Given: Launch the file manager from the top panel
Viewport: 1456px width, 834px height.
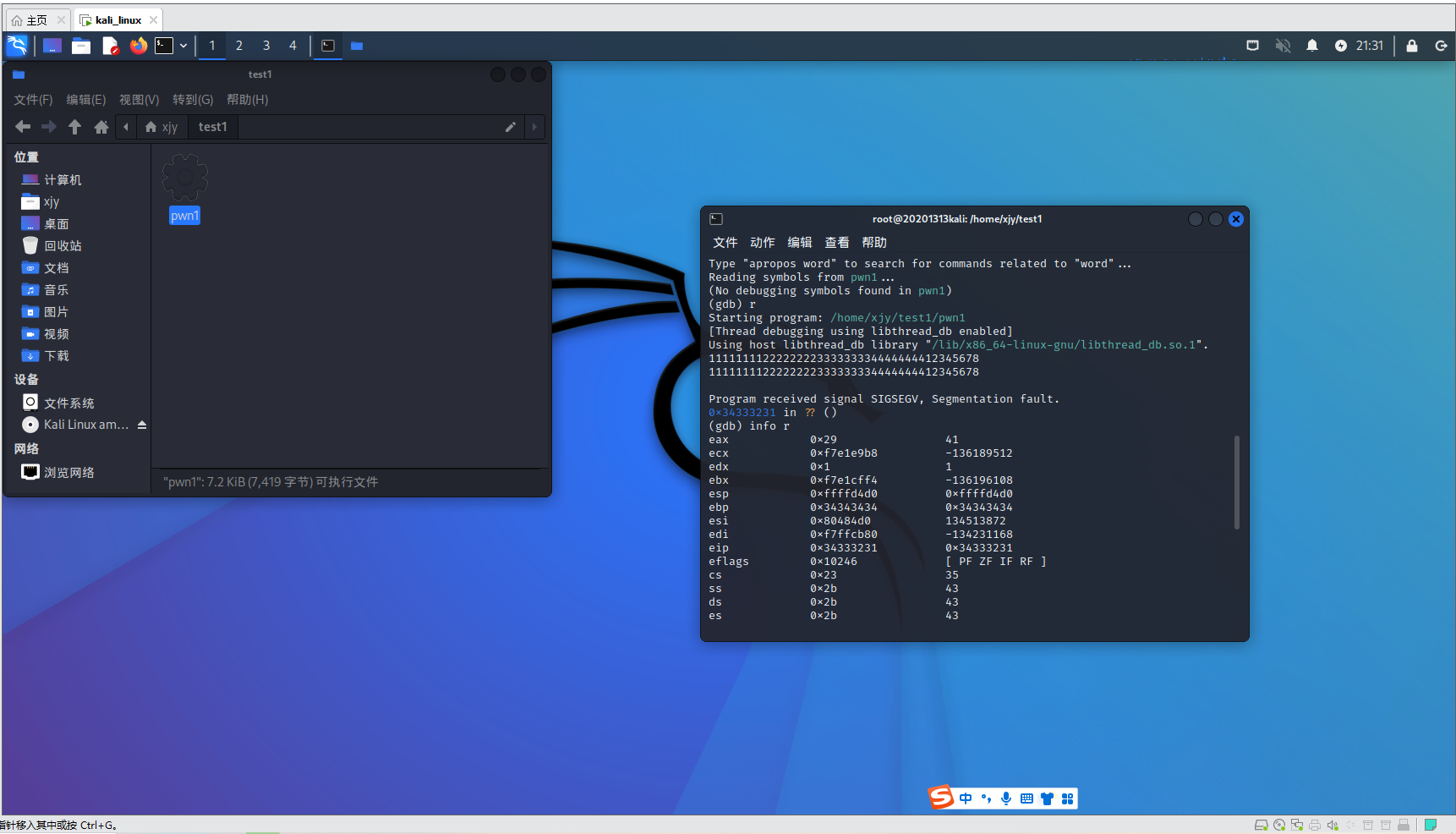Looking at the screenshot, I should point(81,46).
